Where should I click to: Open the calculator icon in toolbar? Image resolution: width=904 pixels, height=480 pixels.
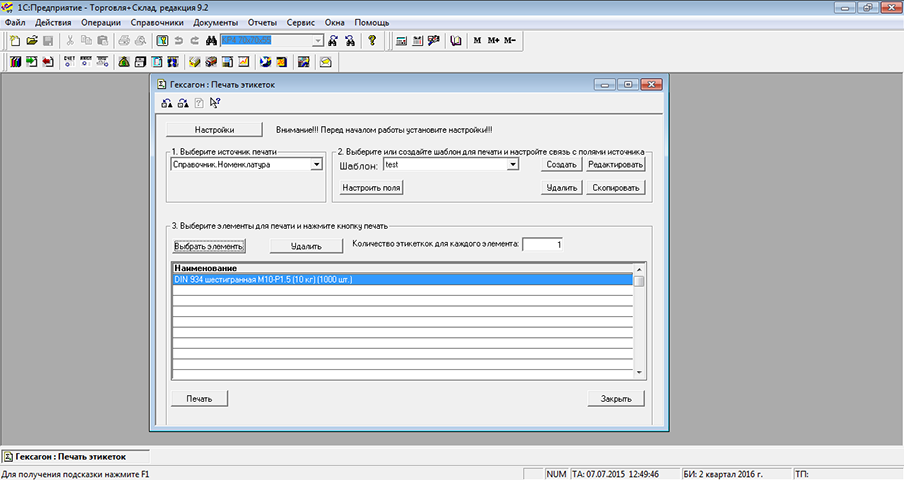click(x=402, y=41)
